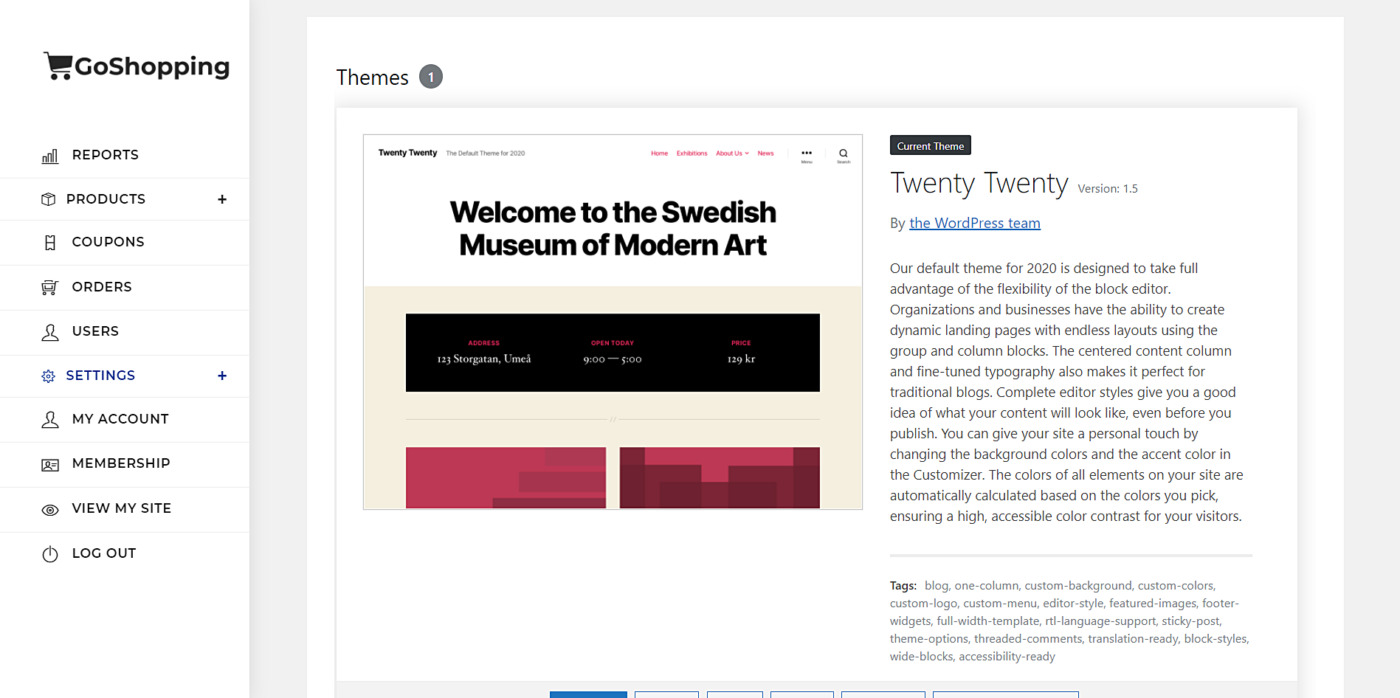The height and width of the screenshot is (698, 1400).
Task: Follow the WordPress team link
Action: point(975,223)
